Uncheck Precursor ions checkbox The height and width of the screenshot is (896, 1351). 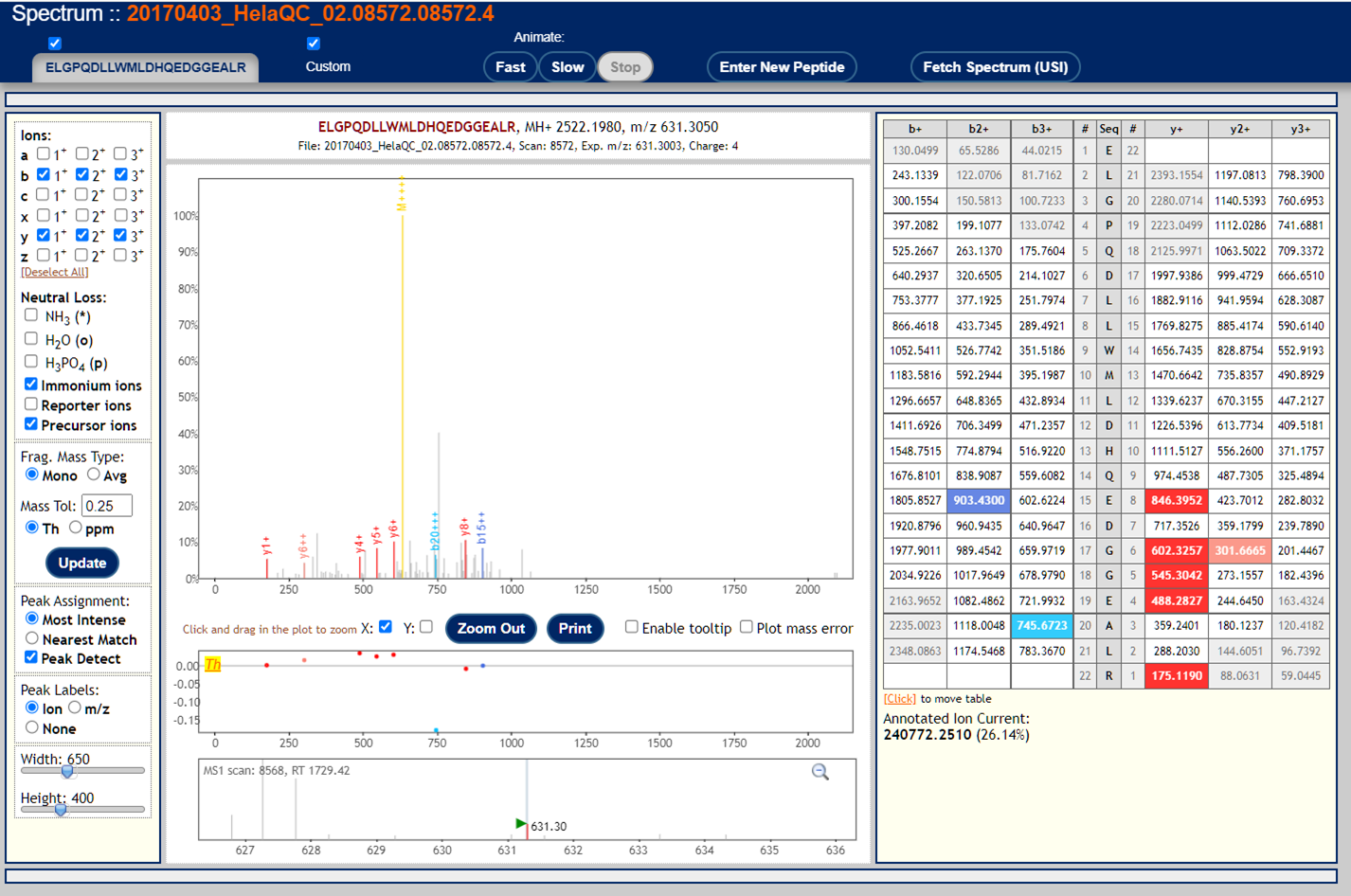[31, 424]
